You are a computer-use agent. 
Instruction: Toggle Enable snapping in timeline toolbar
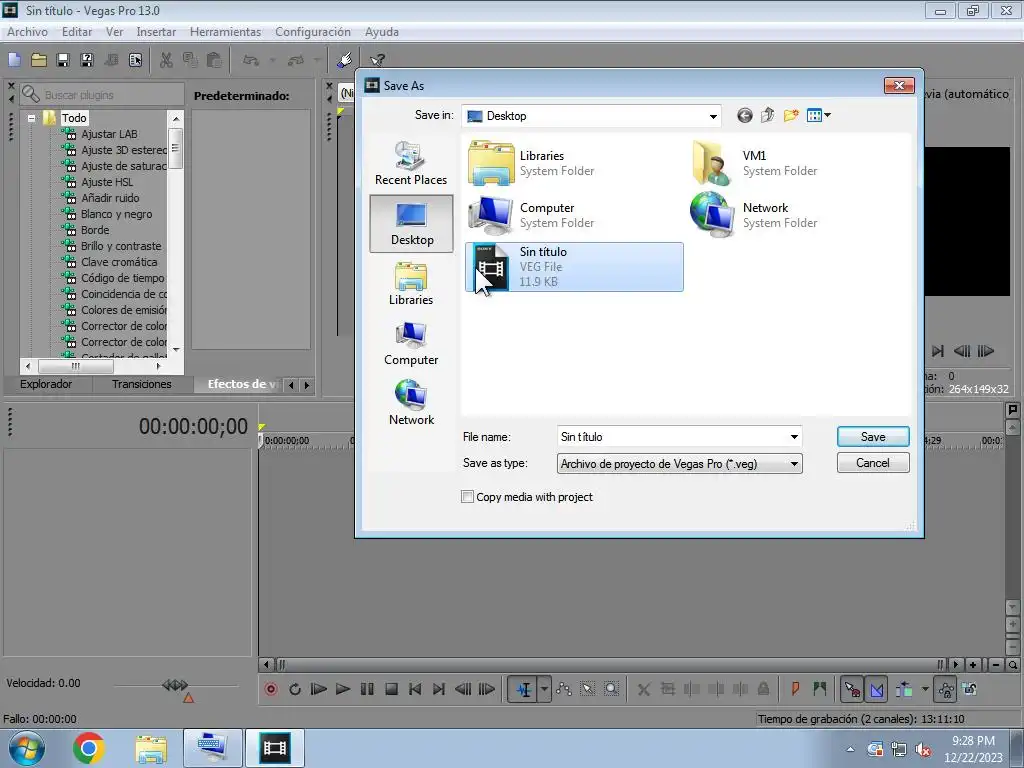(x=852, y=689)
